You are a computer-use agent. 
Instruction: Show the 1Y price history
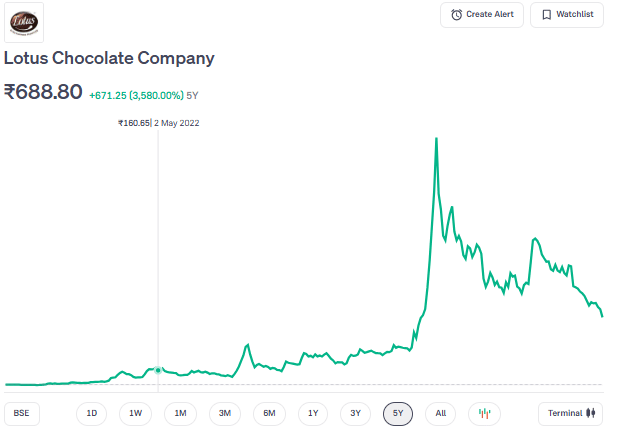coord(313,413)
